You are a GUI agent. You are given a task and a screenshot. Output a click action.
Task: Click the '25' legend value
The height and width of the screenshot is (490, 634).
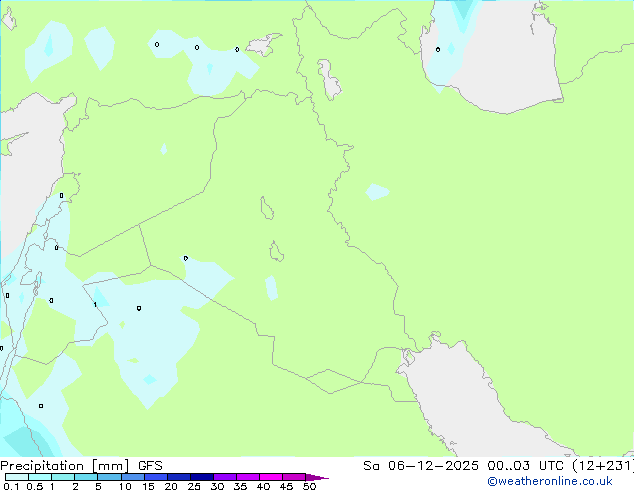click(x=194, y=486)
